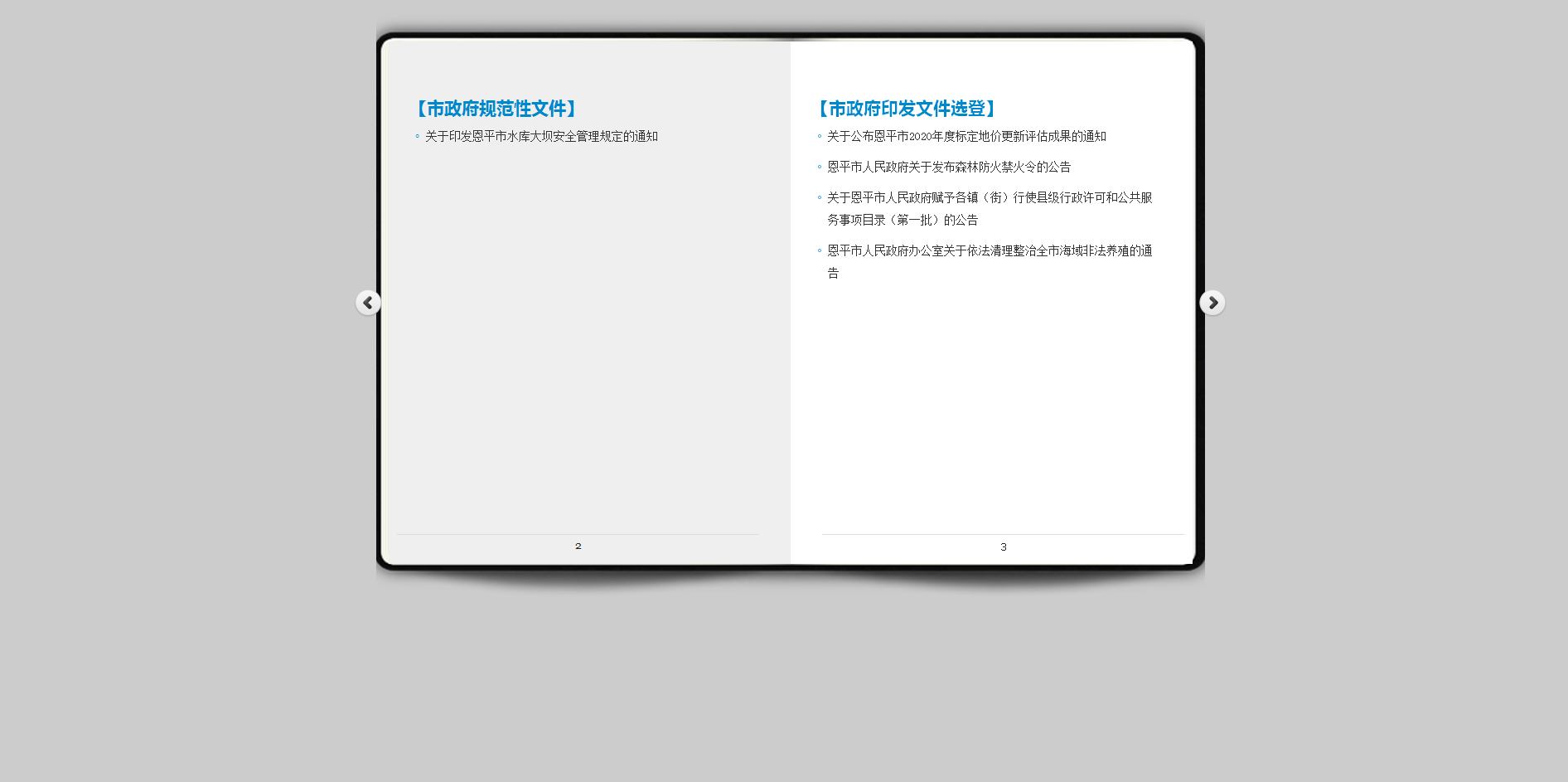The height and width of the screenshot is (782, 1568).
Task: Click the previous page arrow button
Action: (368, 303)
